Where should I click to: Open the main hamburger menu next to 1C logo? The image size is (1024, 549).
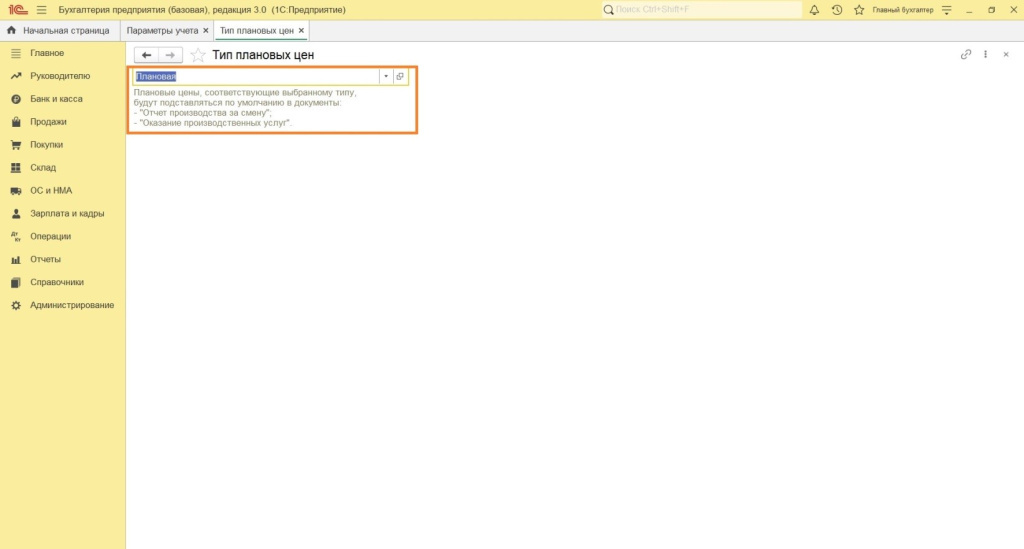(41, 10)
